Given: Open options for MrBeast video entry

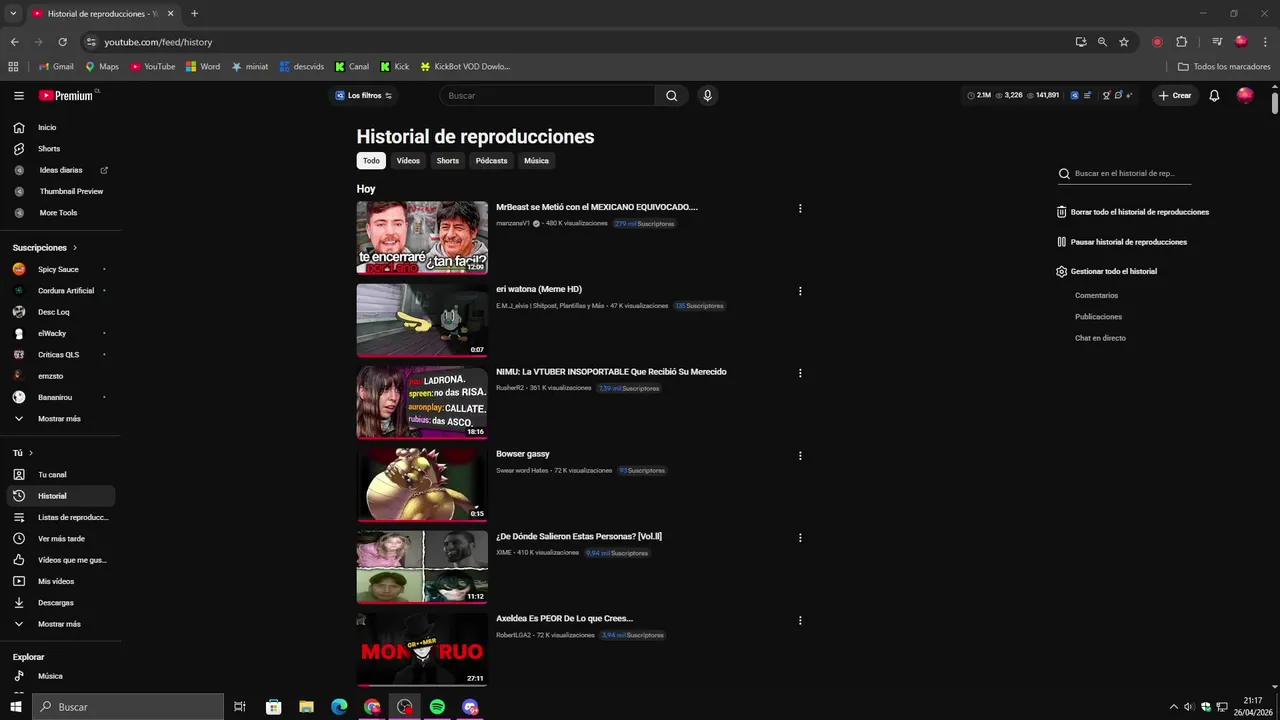Looking at the screenshot, I should 800,209.
